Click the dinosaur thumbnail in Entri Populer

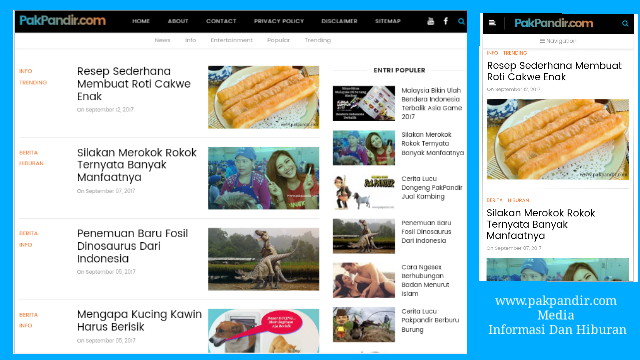(364, 236)
